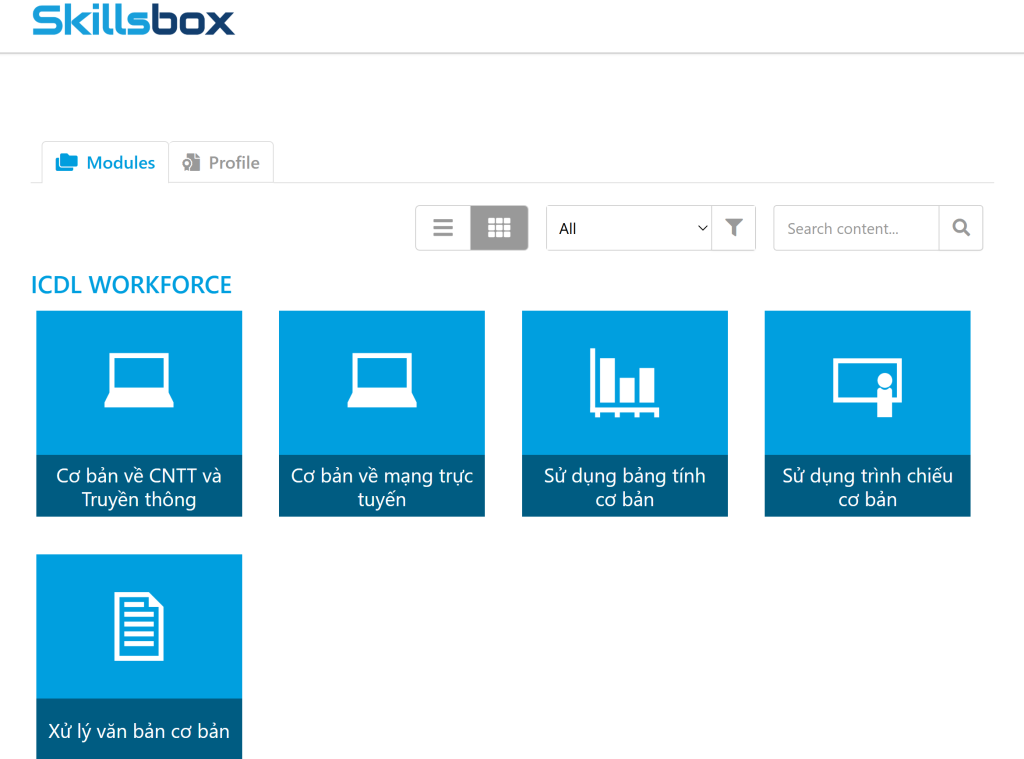Image resolution: width=1024 pixels, height=759 pixels.
Task: Open Sử dụng bảng tính cơ bản
Action: point(624,487)
